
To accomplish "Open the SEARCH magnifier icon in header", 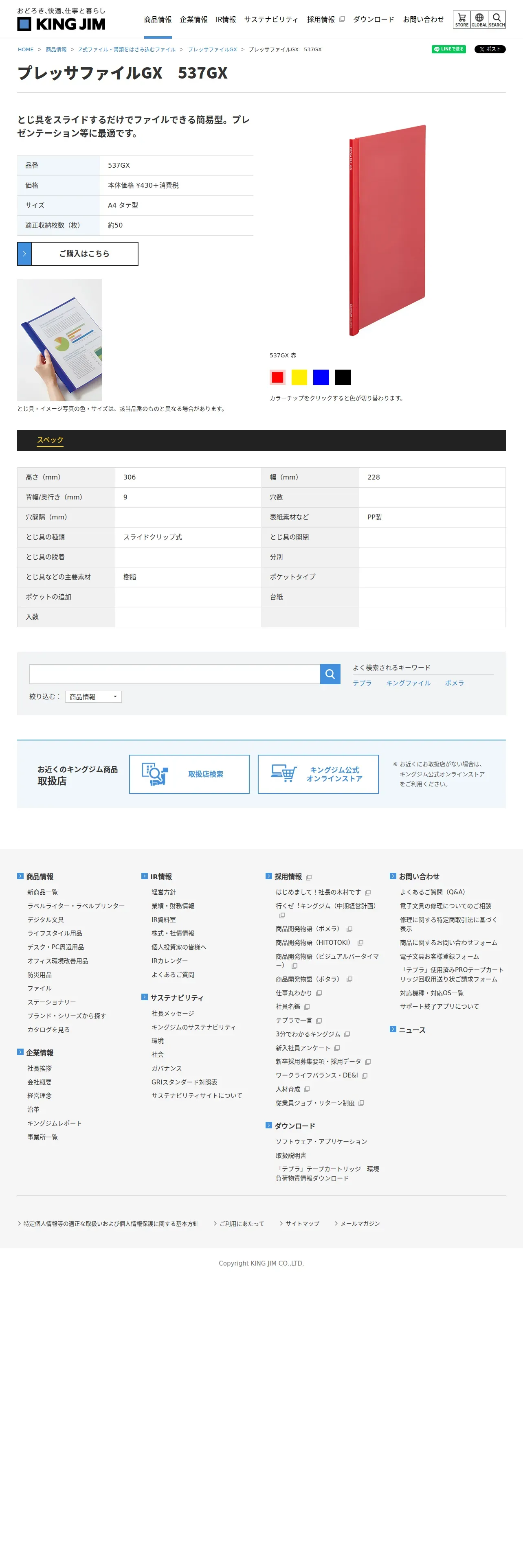I will pos(497,20).
